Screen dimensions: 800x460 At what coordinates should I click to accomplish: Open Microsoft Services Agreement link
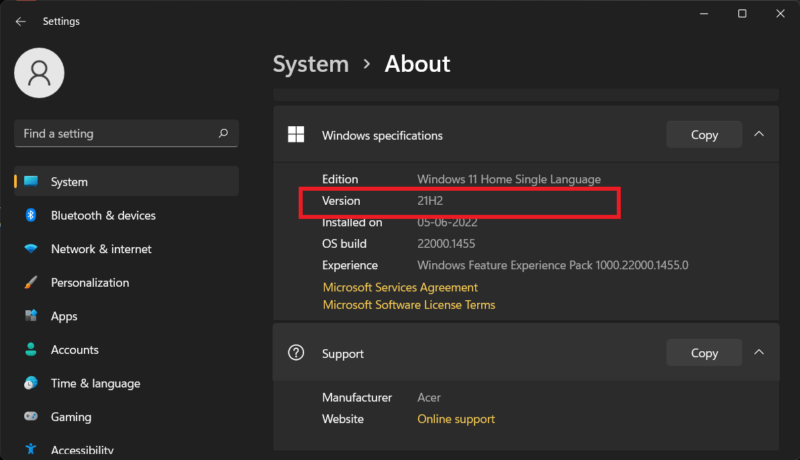pos(400,287)
